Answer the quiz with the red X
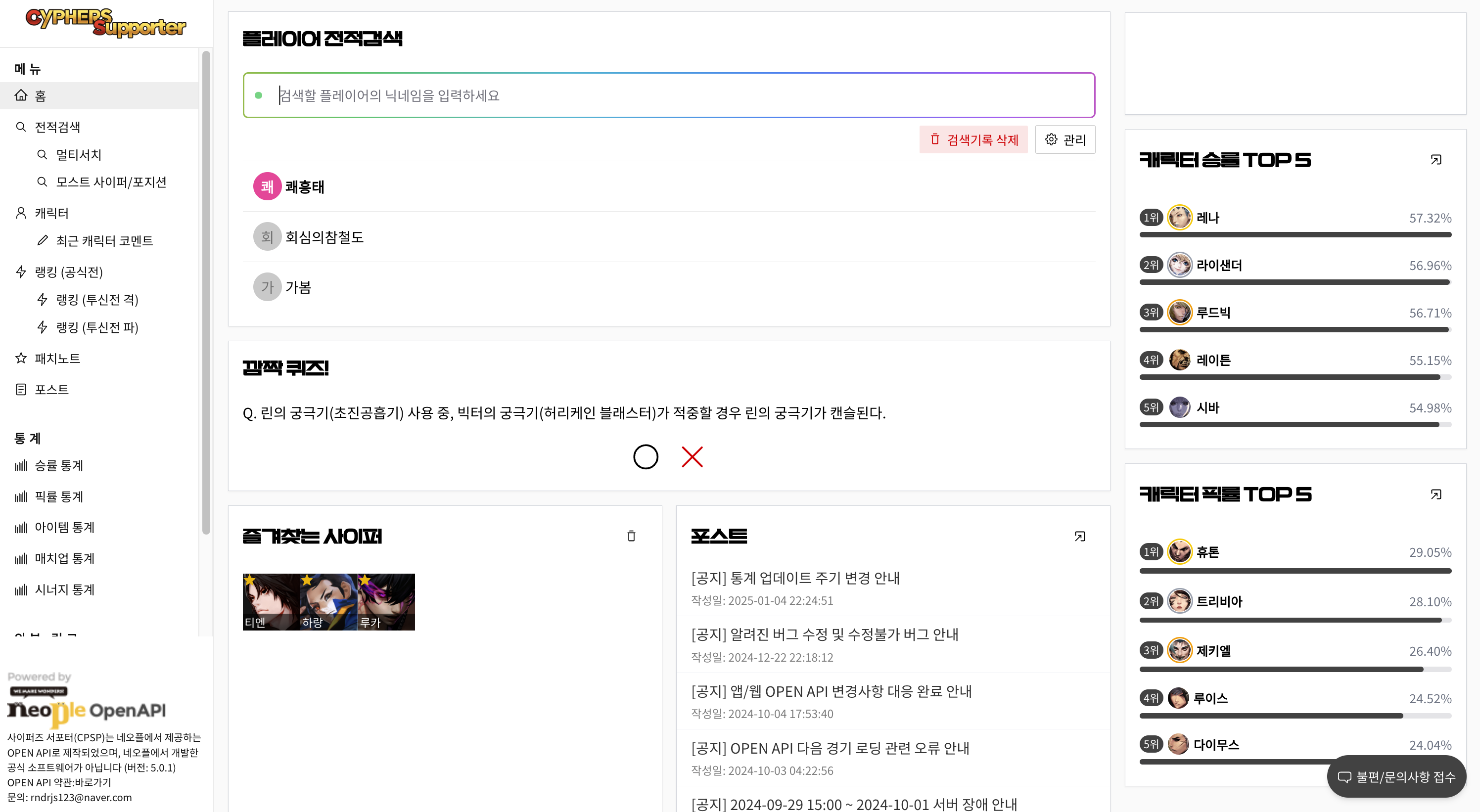Viewport: 1480px width, 812px height. click(x=692, y=457)
